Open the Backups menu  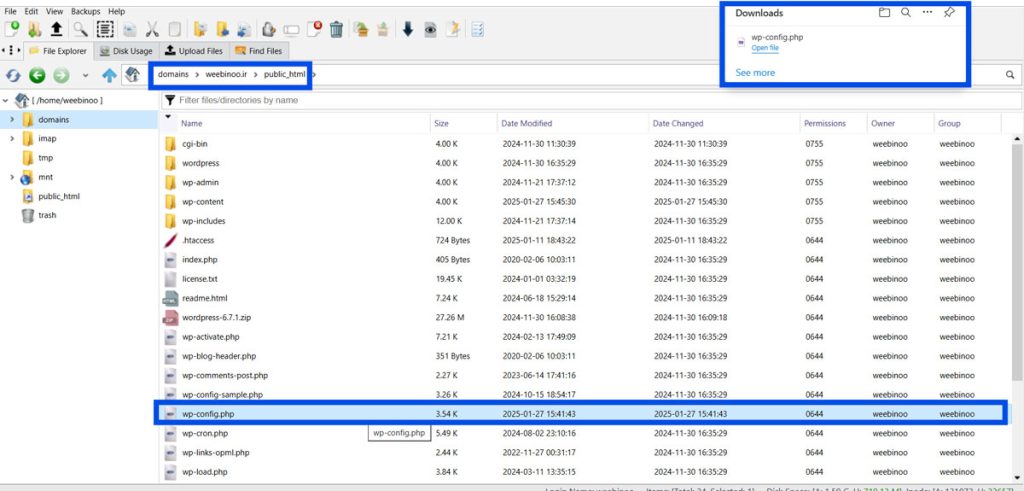[85, 11]
